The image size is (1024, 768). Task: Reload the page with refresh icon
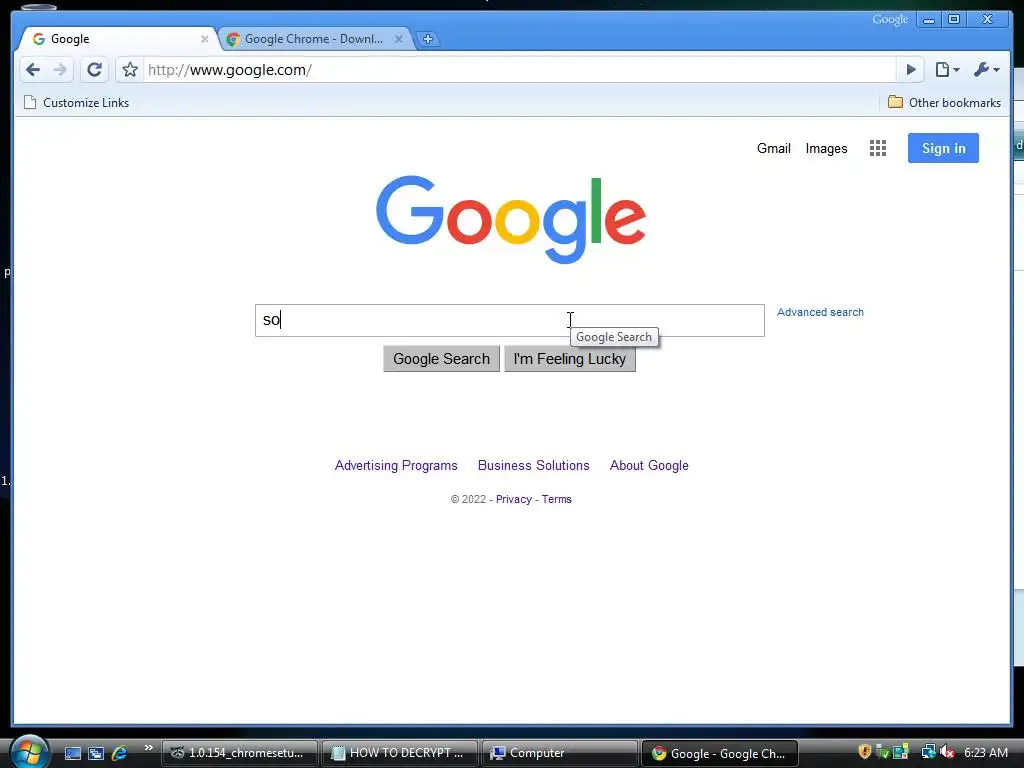pyautogui.click(x=95, y=69)
